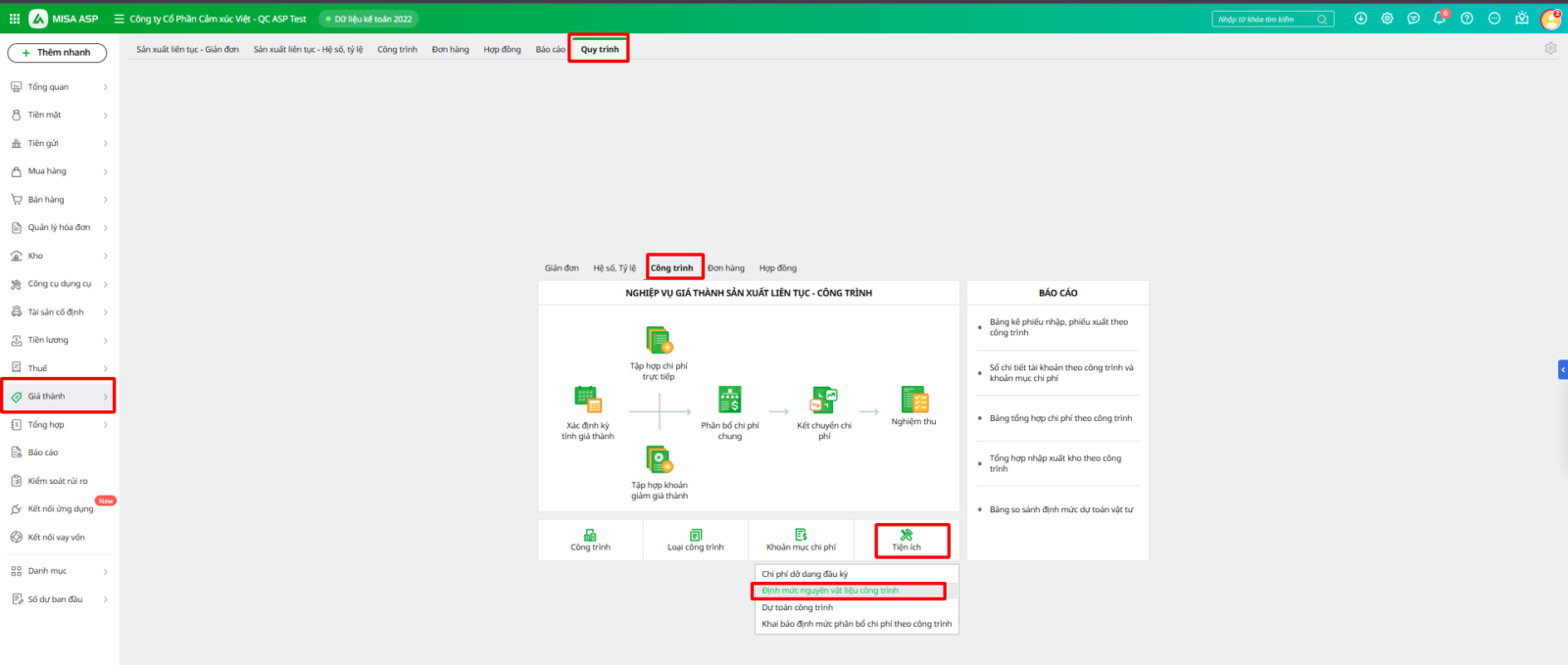The height and width of the screenshot is (665, 1568).
Task: Expand the Danh mục sidebar section
Action: point(59,571)
